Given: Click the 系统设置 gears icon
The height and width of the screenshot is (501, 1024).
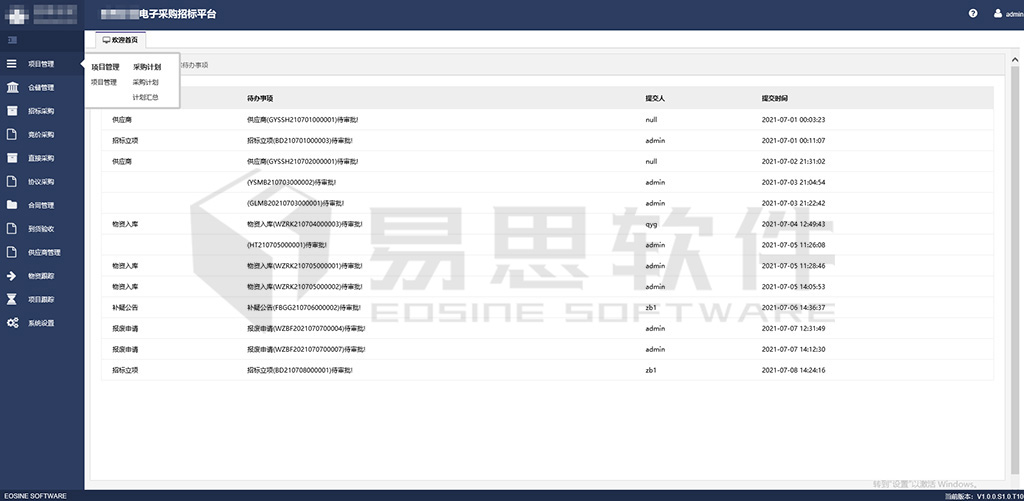Looking at the screenshot, I should (12, 323).
